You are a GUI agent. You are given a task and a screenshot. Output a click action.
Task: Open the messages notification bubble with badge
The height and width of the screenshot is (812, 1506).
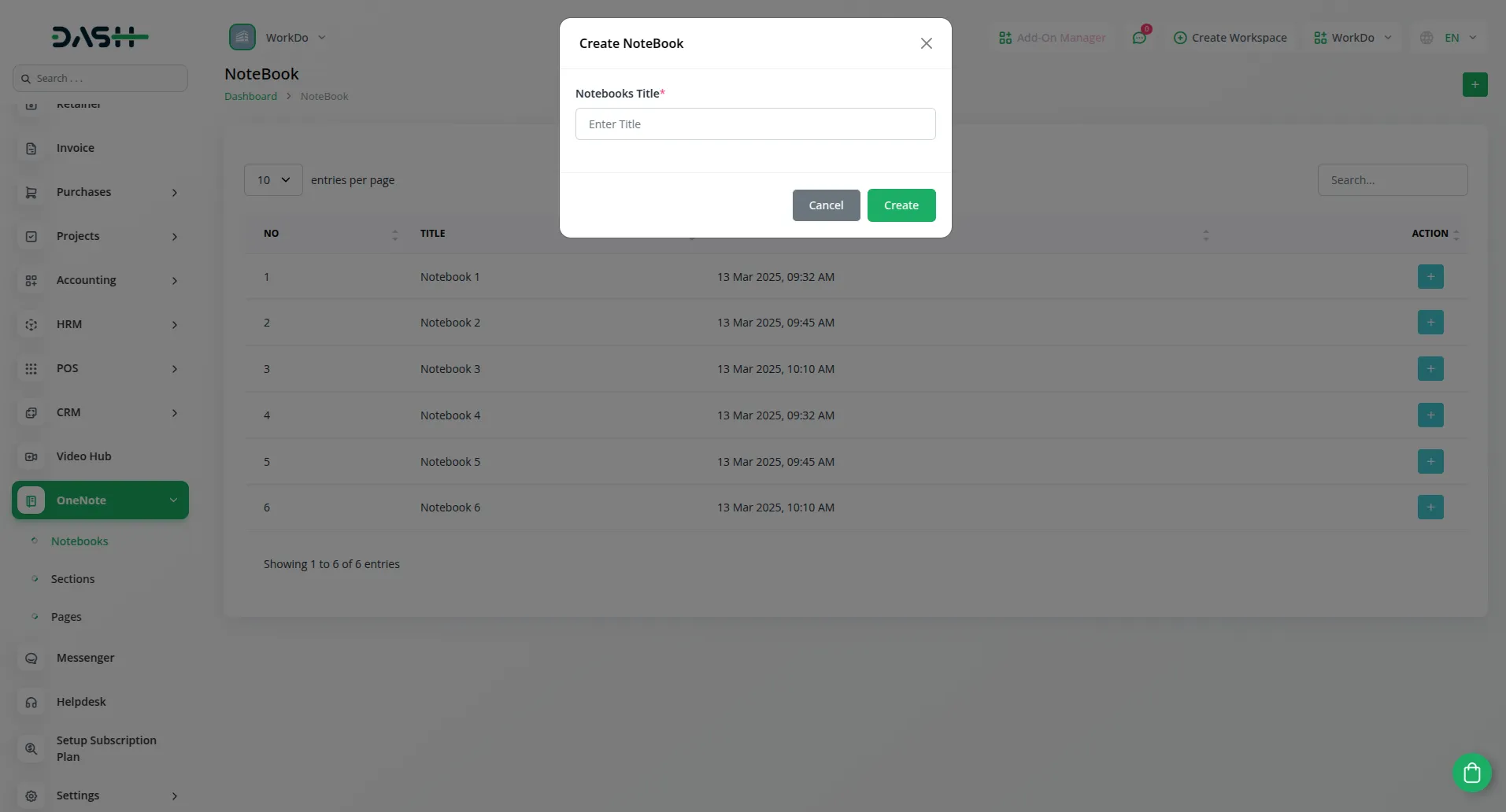click(x=1140, y=37)
